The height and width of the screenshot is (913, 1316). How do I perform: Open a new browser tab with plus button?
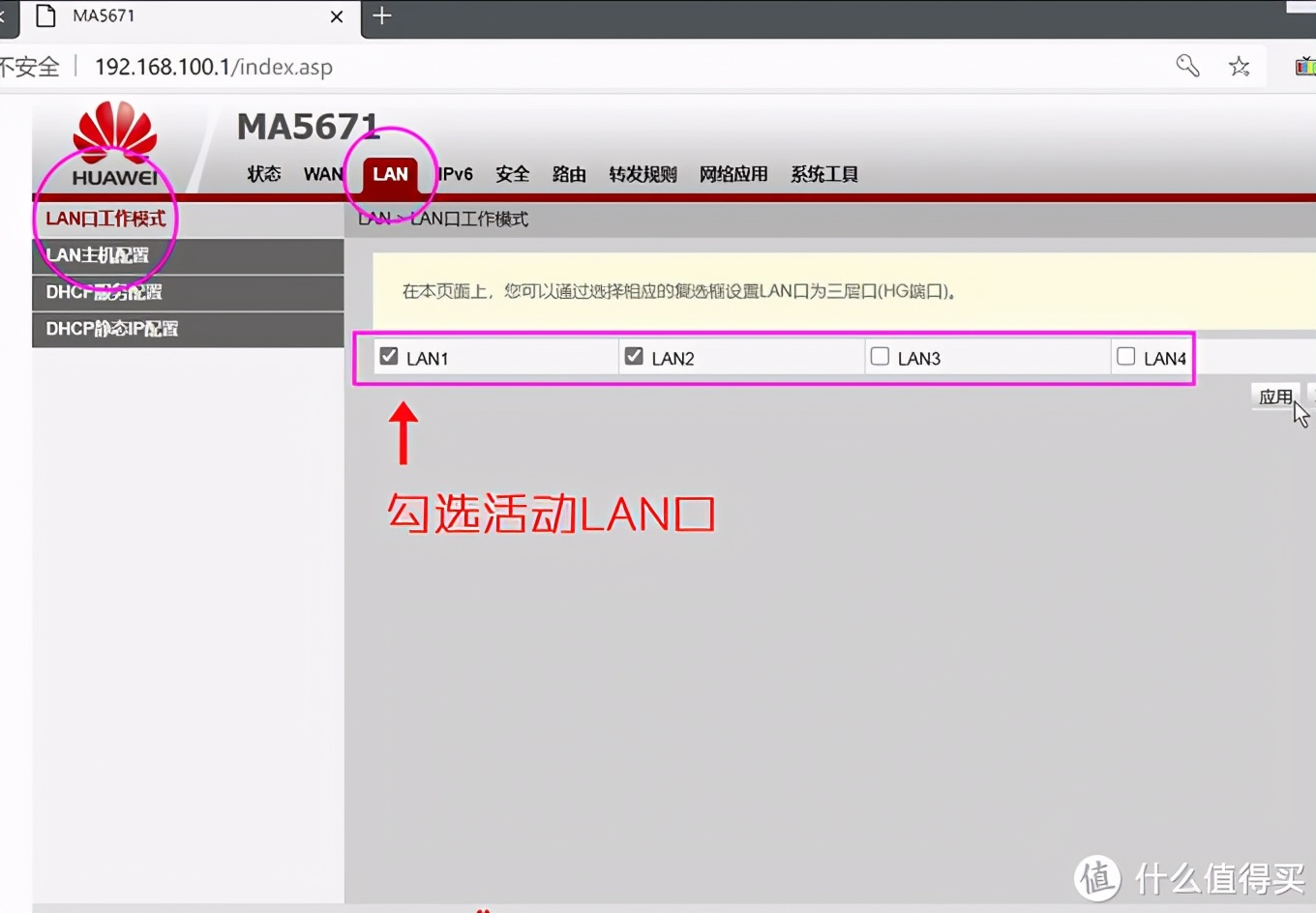(382, 15)
